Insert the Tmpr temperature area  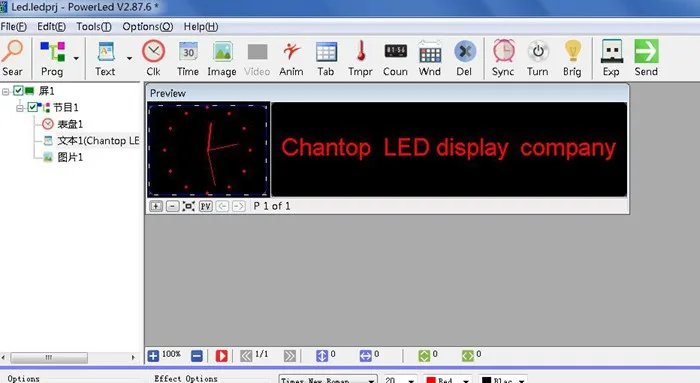click(x=360, y=58)
